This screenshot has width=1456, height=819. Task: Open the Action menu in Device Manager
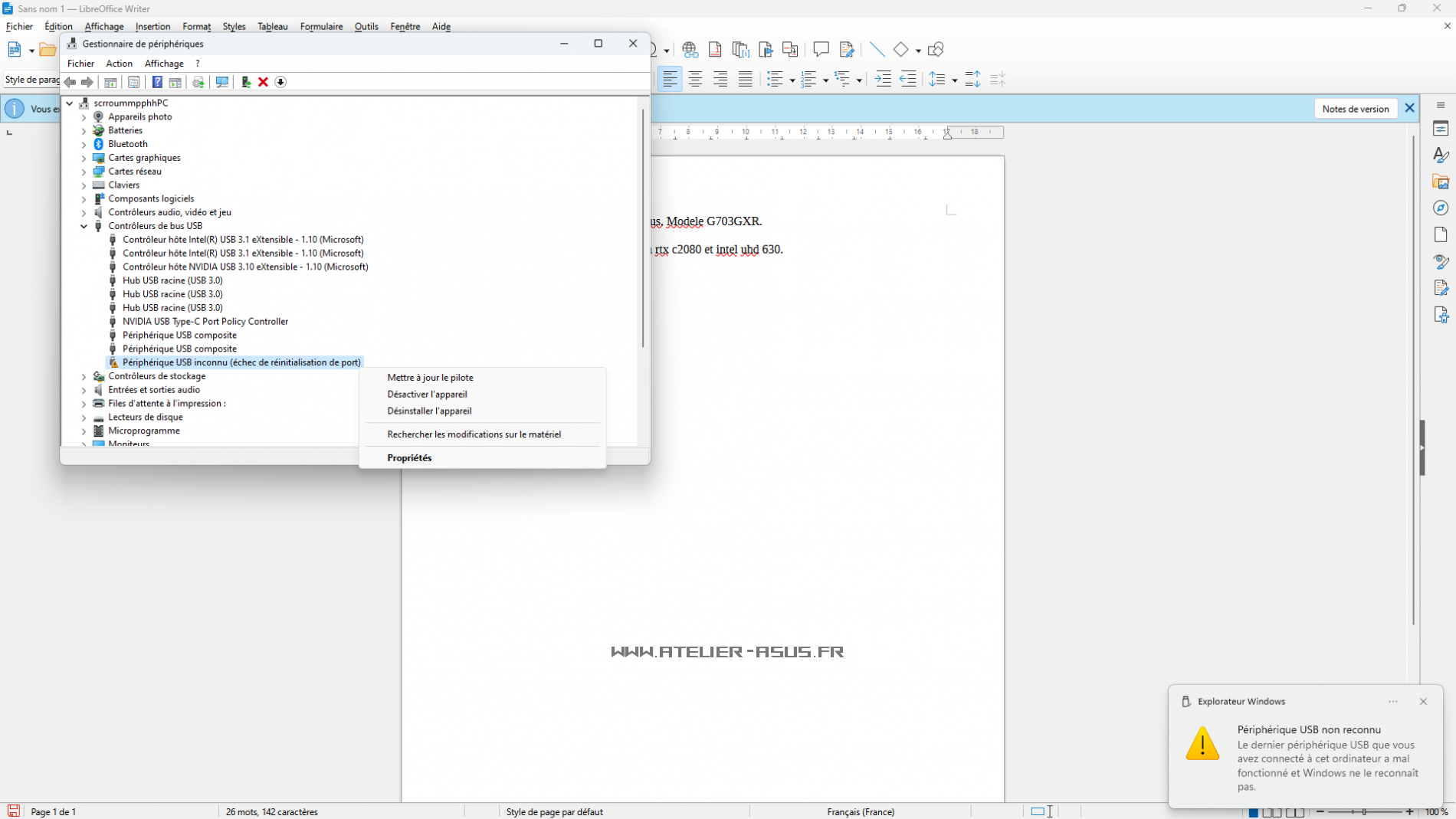(119, 64)
